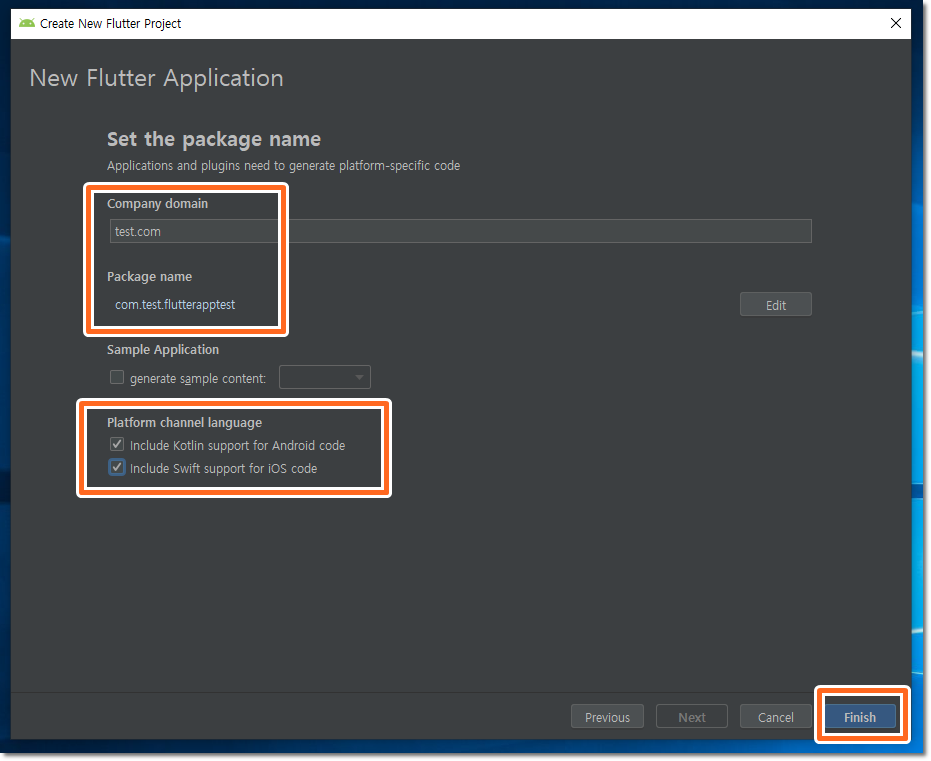This screenshot has width=931, height=761.
Task: Click the Edit button for Package name
Action: (775, 305)
